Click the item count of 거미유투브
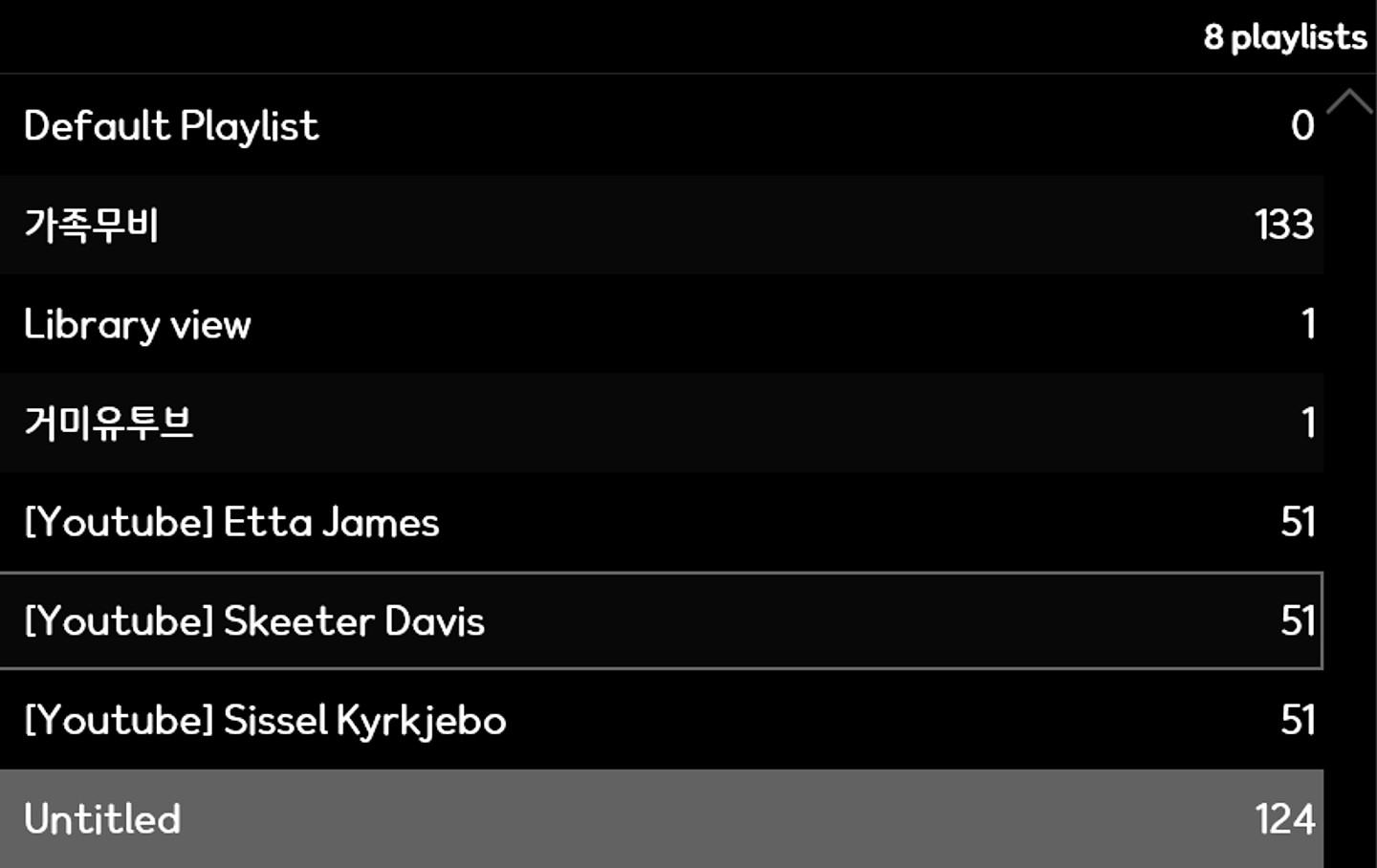This screenshot has height=868, width=1377. click(x=1308, y=423)
